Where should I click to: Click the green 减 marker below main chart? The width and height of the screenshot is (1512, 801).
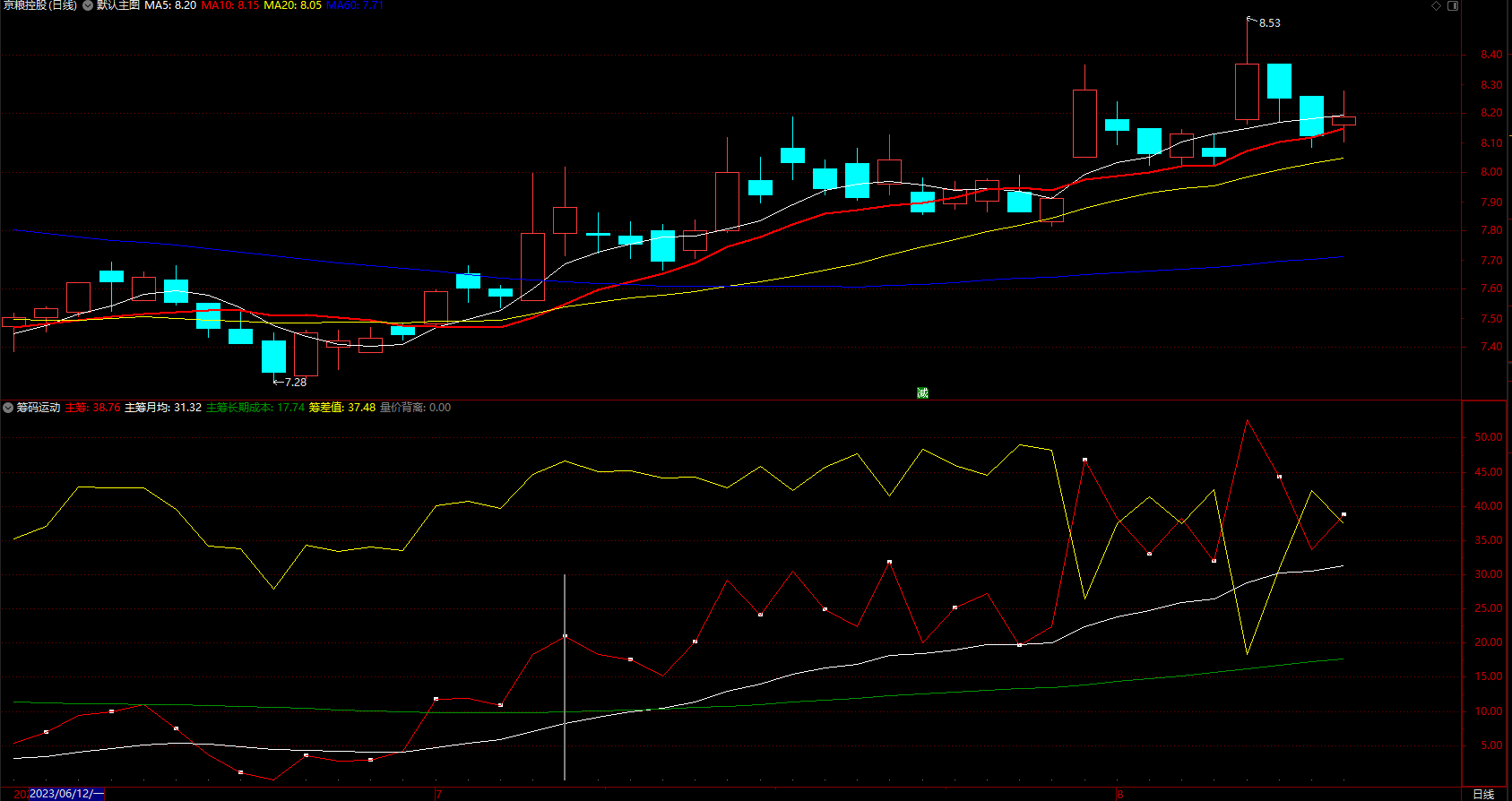click(x=922, y=393)
